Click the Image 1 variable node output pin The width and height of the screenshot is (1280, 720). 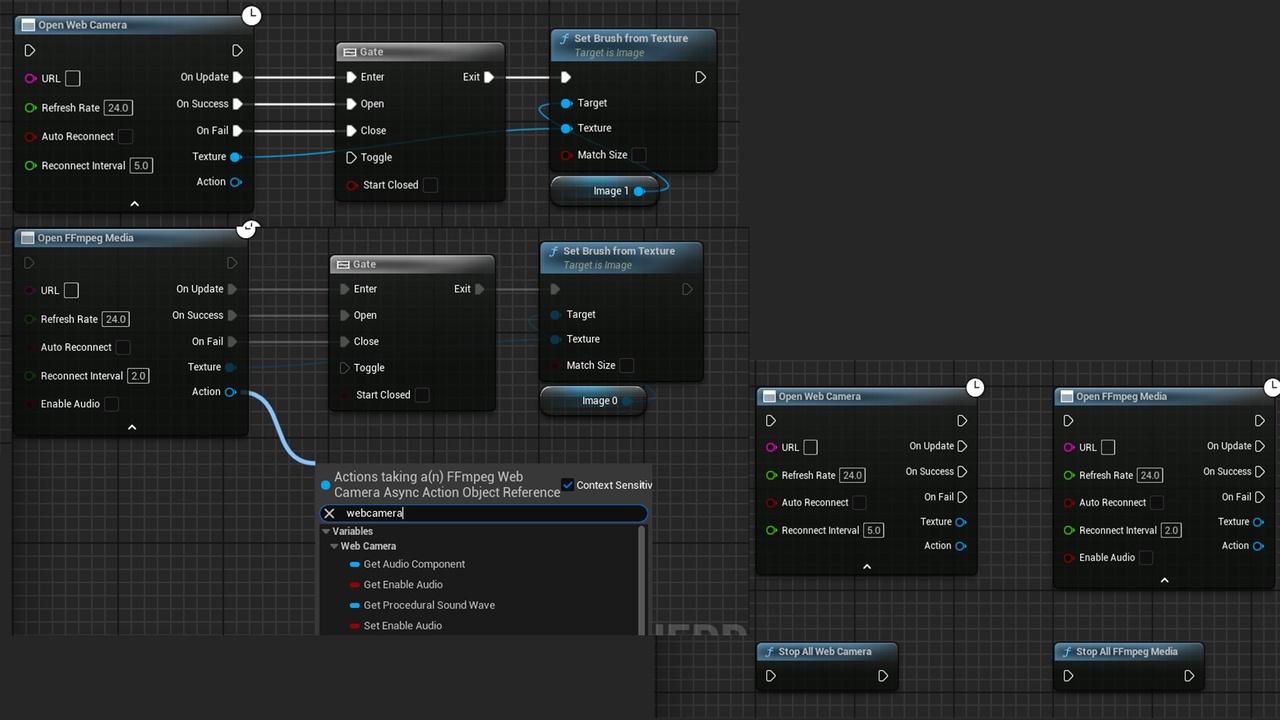[x=639, y=191]
